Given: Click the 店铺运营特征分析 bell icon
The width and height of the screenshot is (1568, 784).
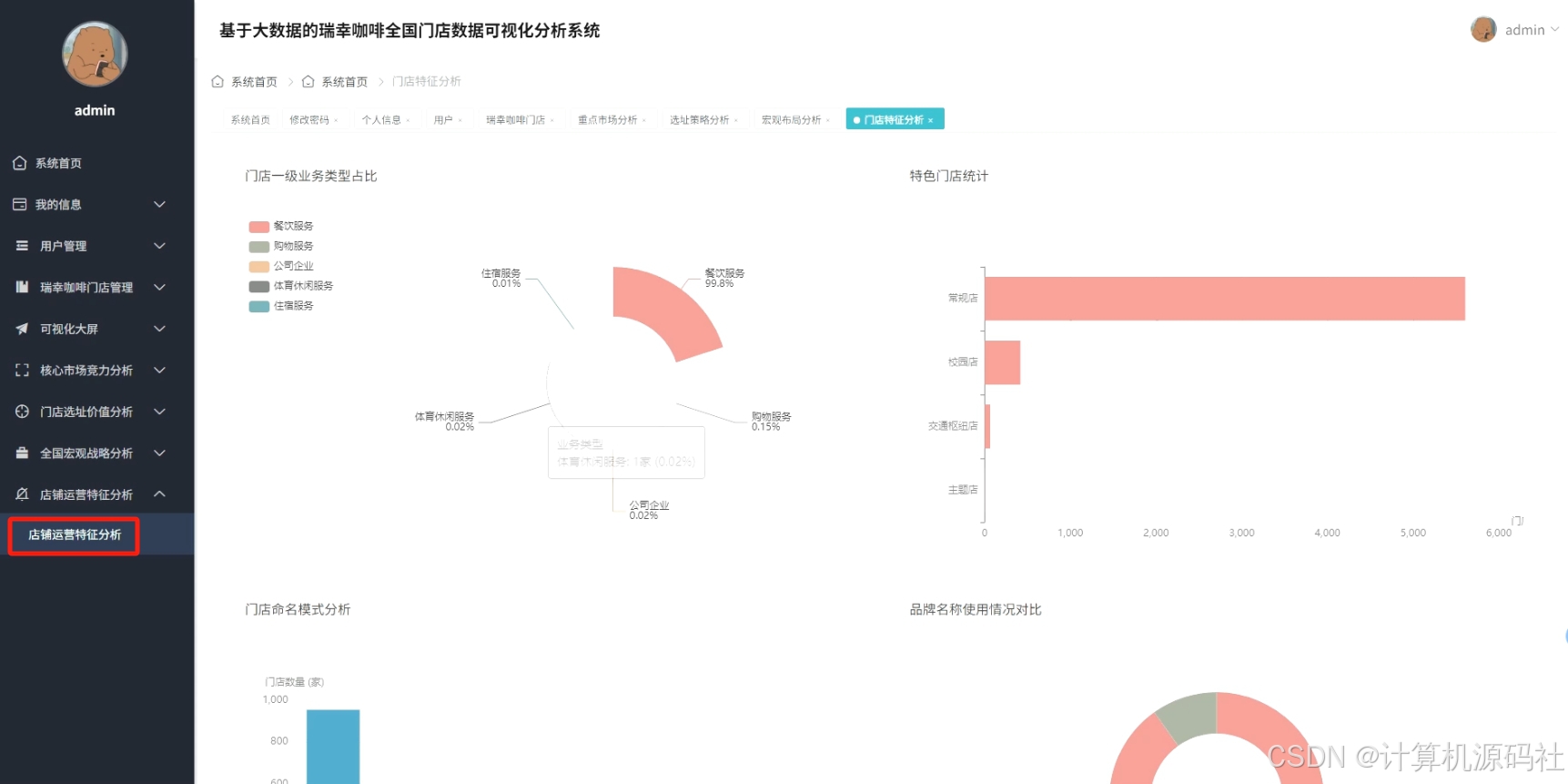Looking at the screenshot, I should pyautogui.click(x=22, y=494).
